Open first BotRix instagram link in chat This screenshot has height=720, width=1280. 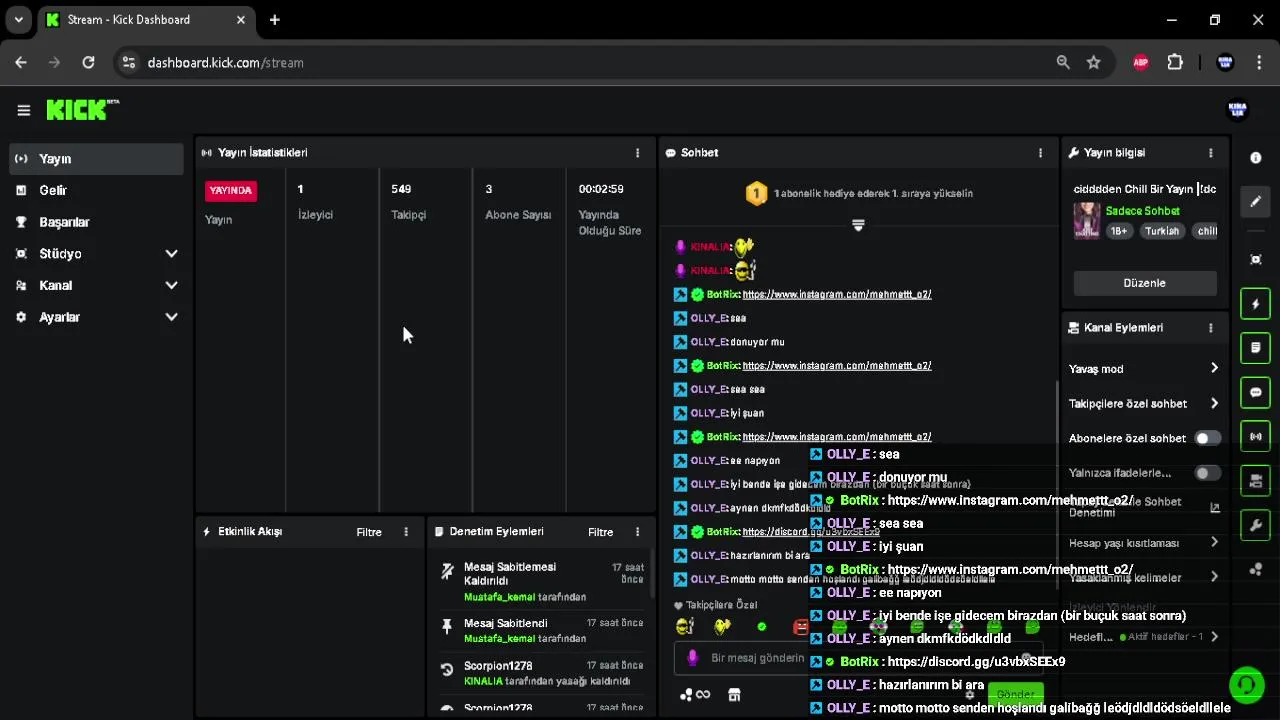click(x=837, y=294)
